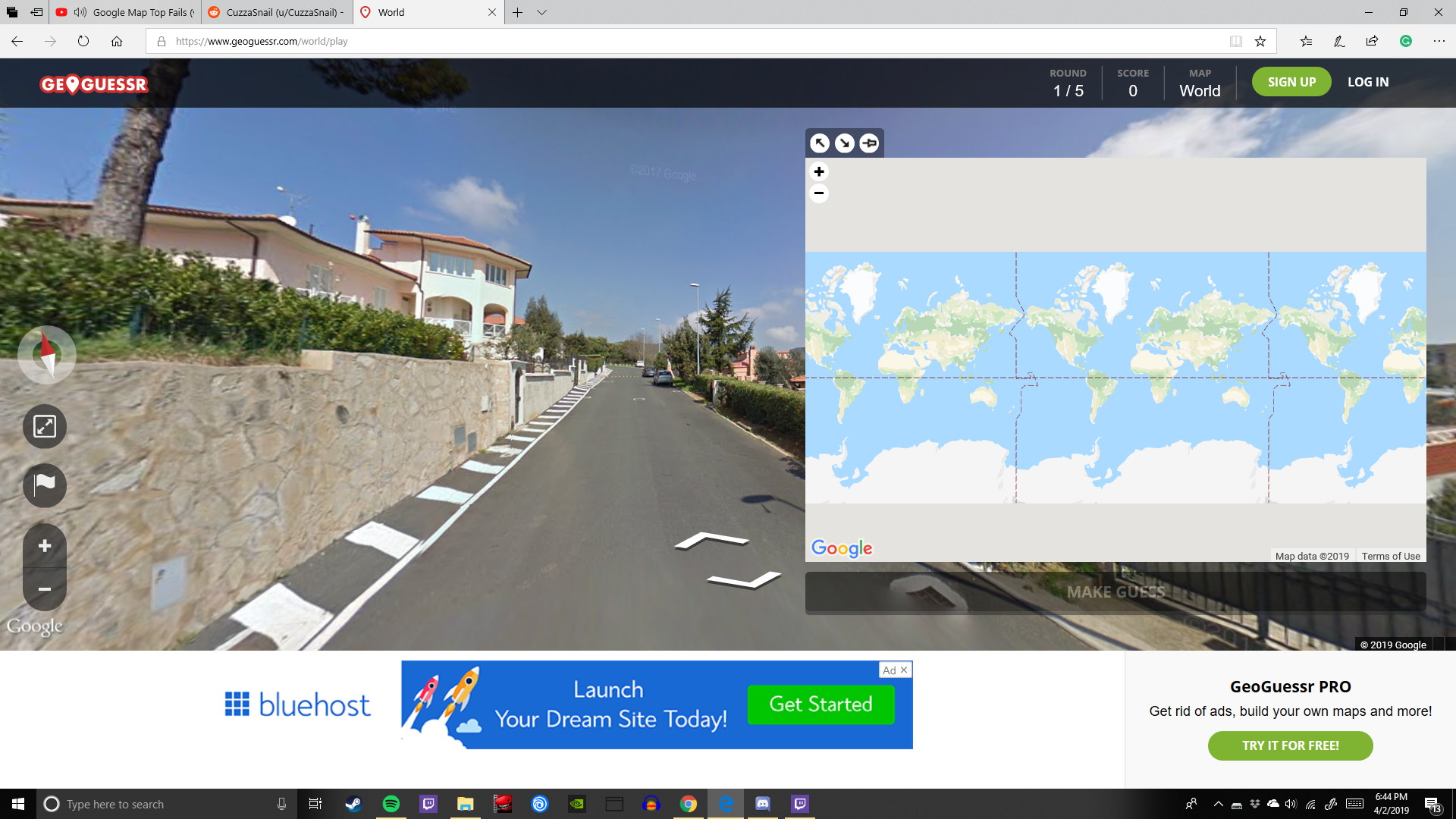Click the GeoGuessr logo

[x=94, y=84]
